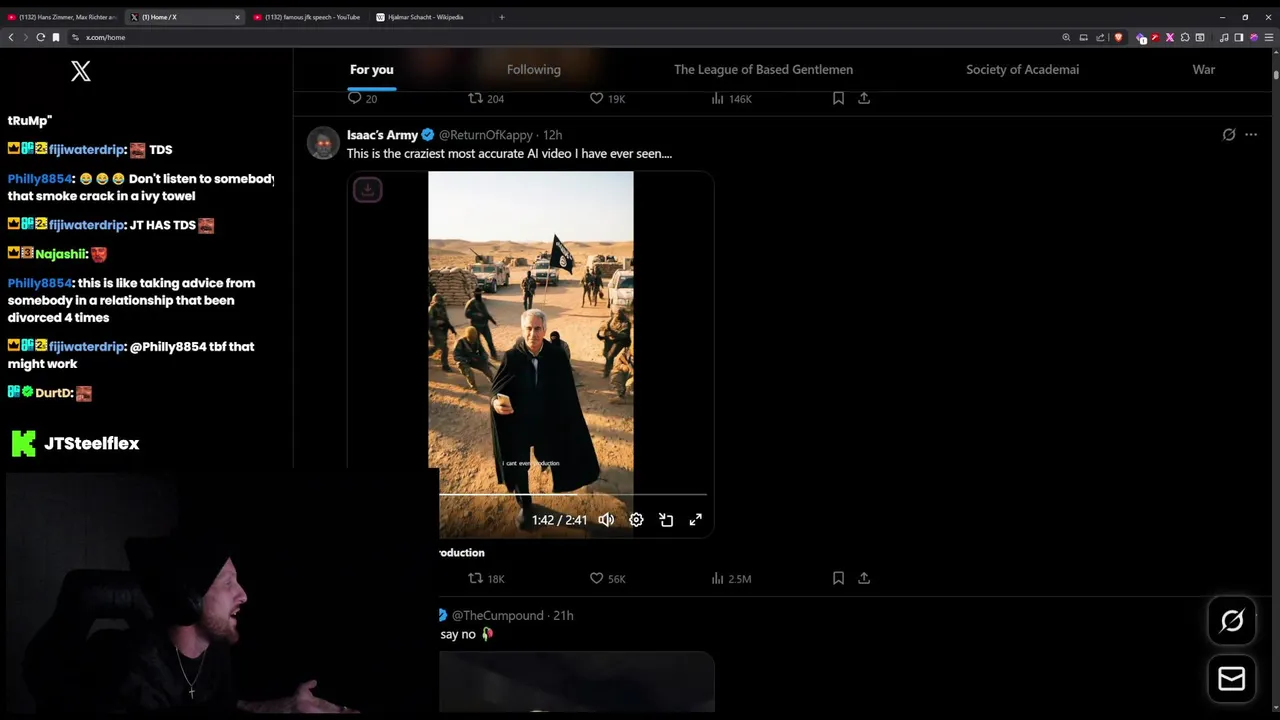Open The League of Based Gentlemen tab
The width and height of the screenshot is (1280, 720).
(763, 69)
